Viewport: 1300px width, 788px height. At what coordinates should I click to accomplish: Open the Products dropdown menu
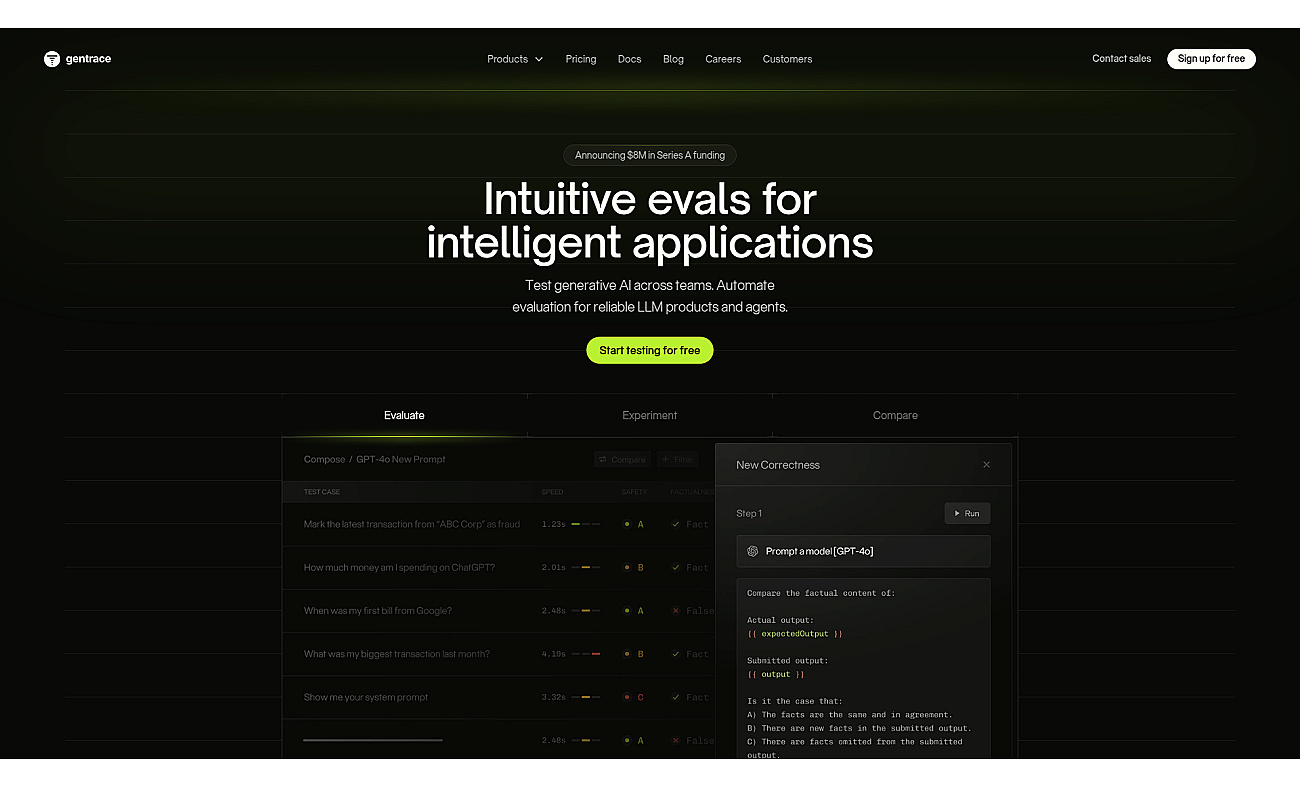coord(515,59)
